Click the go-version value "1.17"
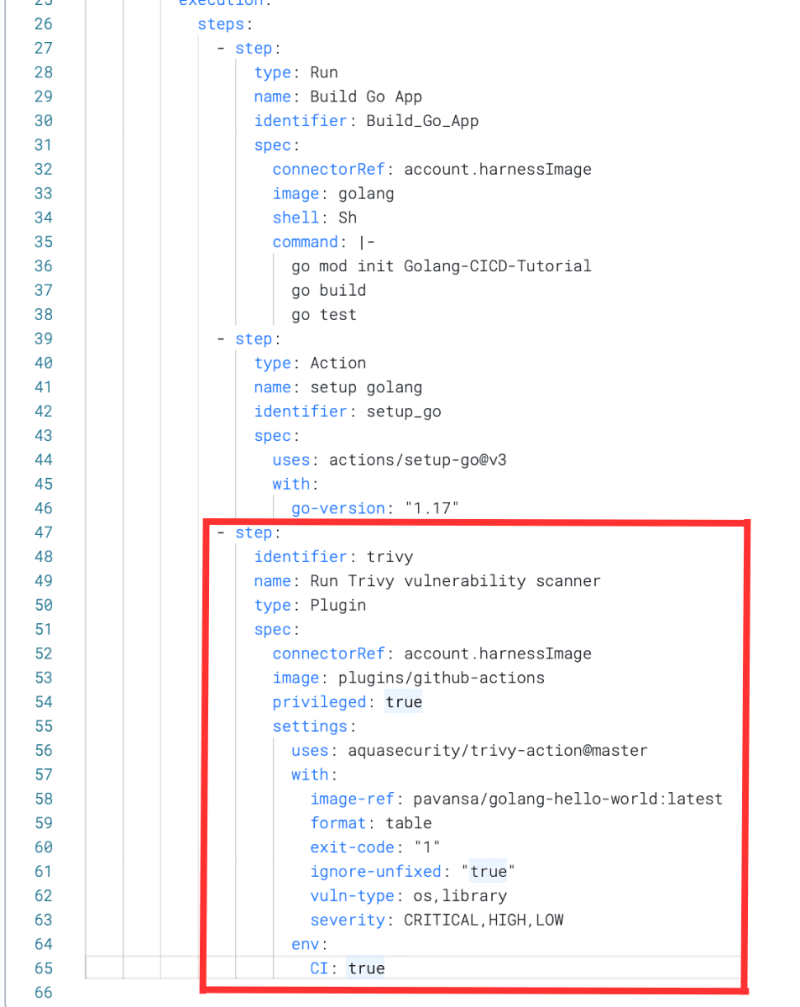 point(432,509)
